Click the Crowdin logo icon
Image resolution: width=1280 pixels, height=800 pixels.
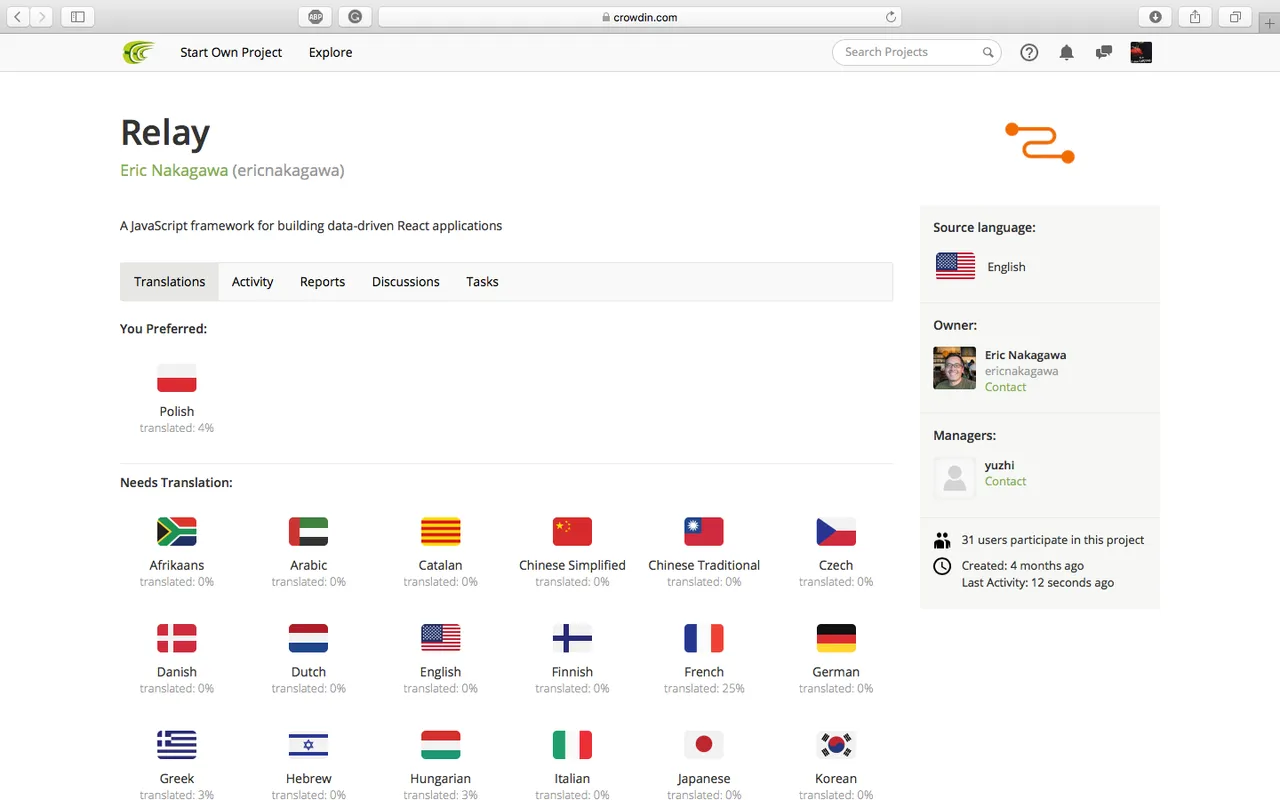point(139,52)
